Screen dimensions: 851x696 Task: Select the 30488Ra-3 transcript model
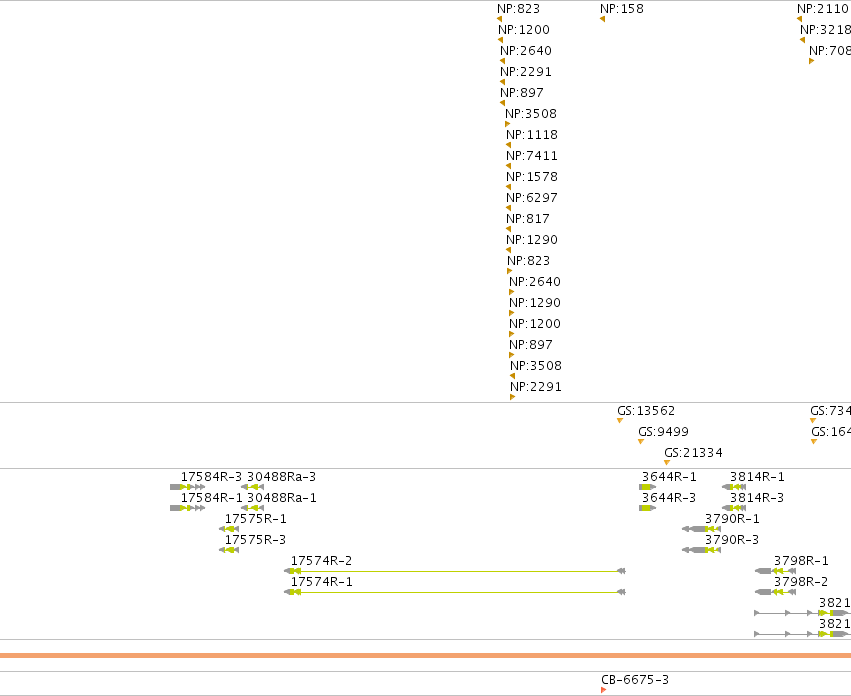(x=252, y=487)
